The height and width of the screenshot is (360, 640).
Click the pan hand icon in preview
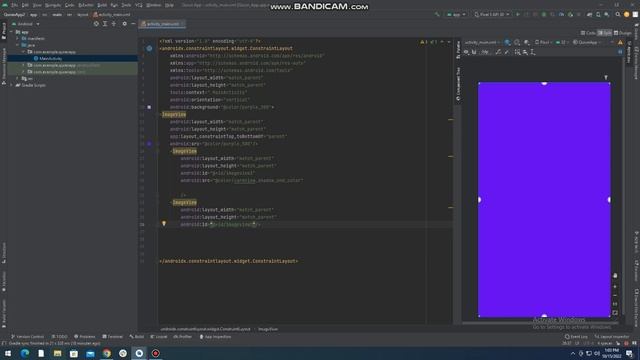coord(615,276)
